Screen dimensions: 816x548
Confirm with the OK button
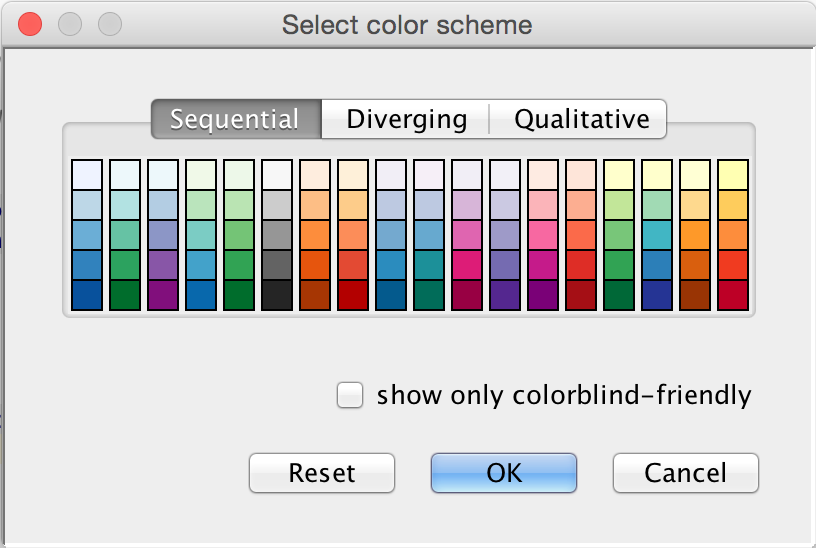point(504,472)
